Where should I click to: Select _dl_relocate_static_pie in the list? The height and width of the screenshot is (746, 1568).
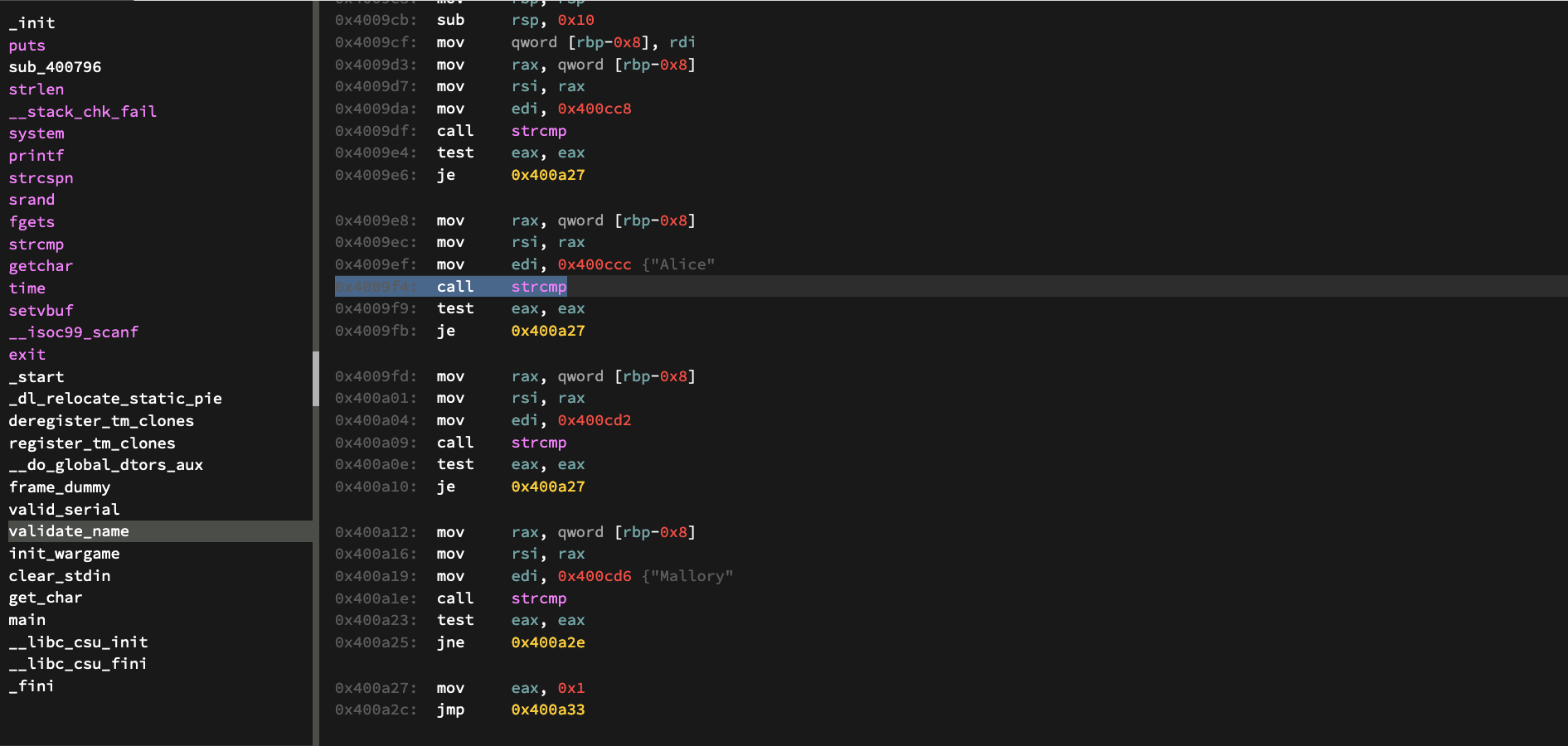(x=115, y=399)
